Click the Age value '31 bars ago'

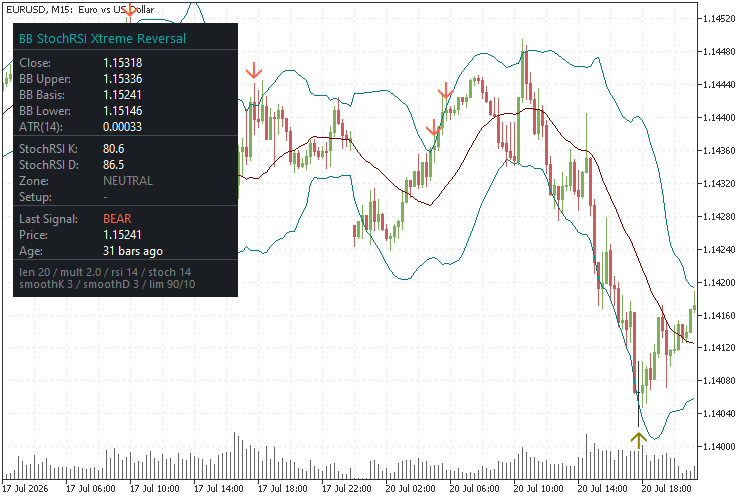pos(133,251)
